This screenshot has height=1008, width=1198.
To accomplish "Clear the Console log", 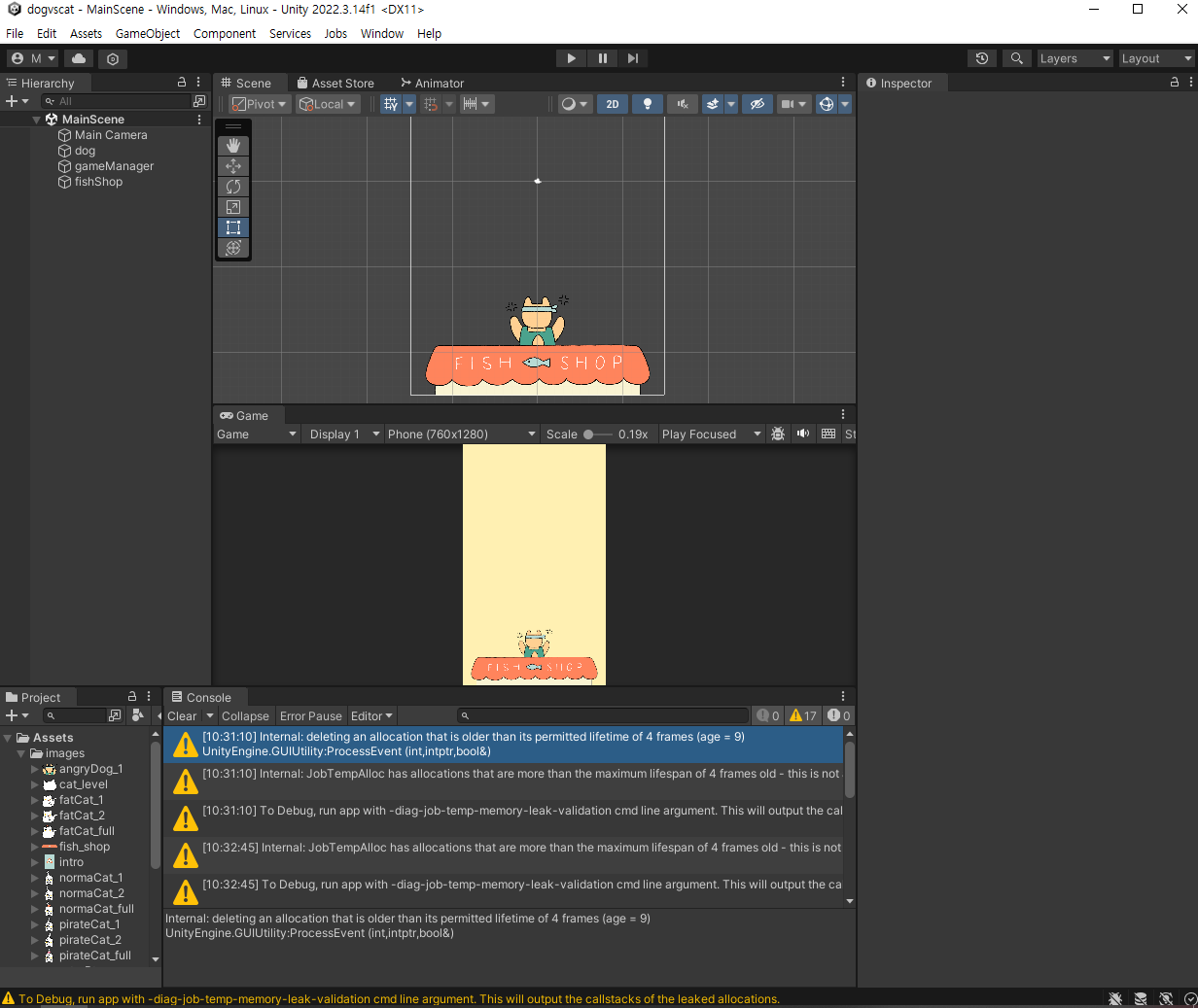I will (x=182, y=715).
